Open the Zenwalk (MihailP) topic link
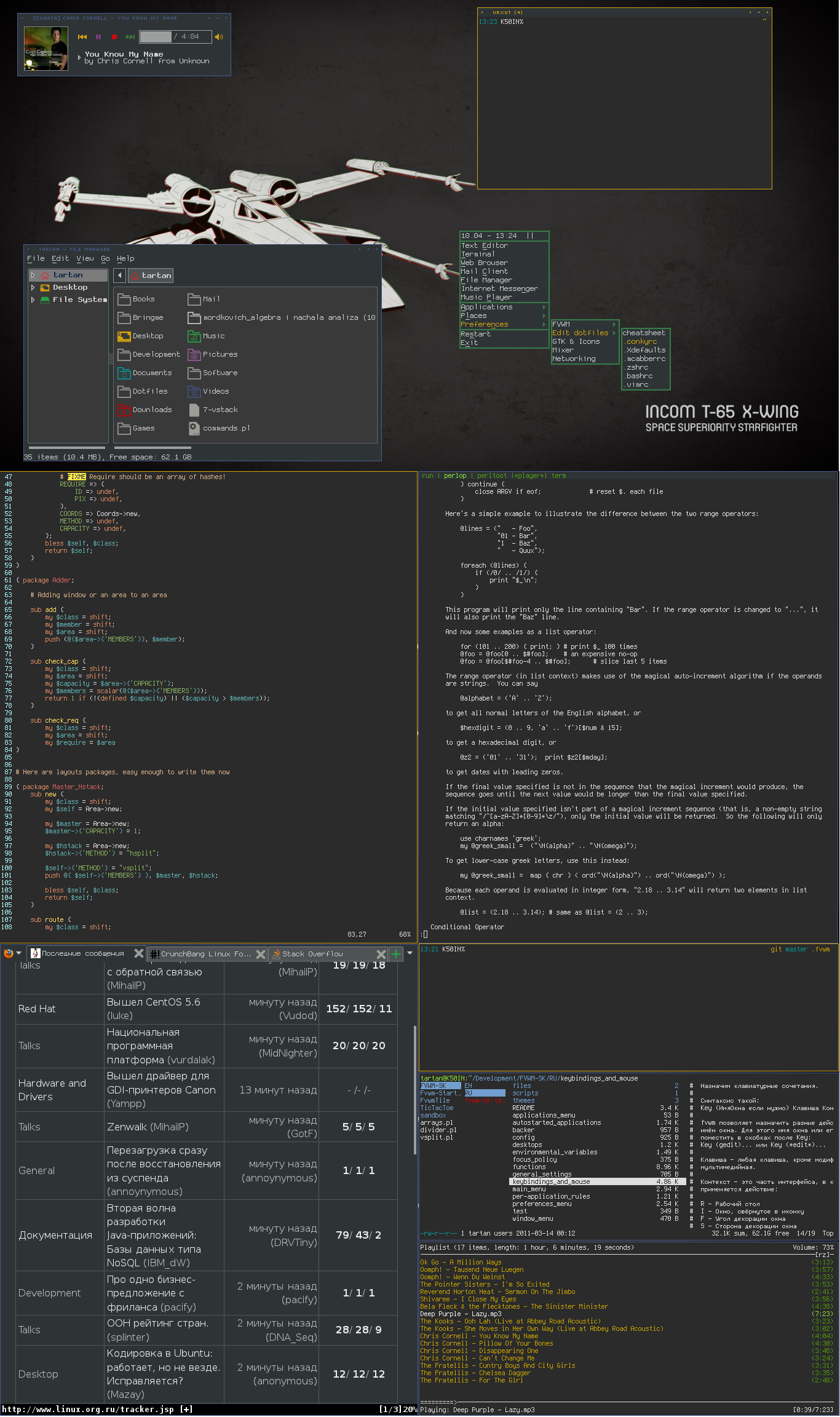The height and width of the screenshot is (1417, 840). (x=148, y=1127)
